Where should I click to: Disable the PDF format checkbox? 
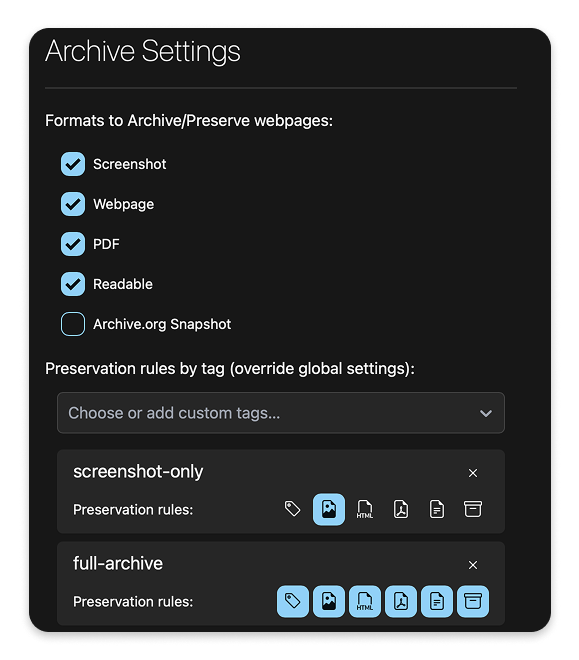[x=73, y=244]
